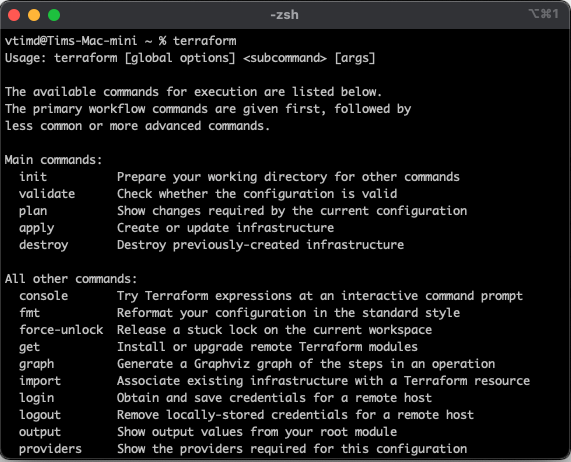This screenshot has height=462, width=571.
Task: Click the 'validate' command name
Action: coord(47,194)
